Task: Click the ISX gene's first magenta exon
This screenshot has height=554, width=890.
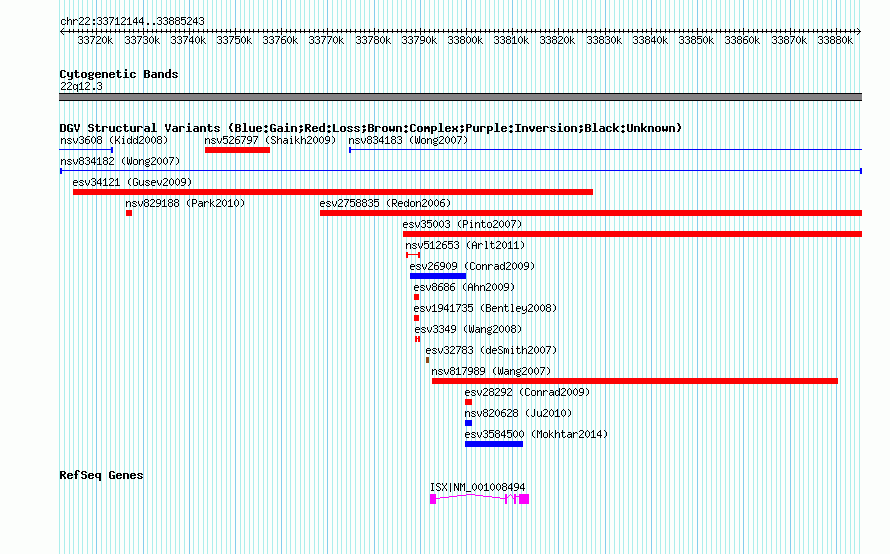Action: pos(433,499)
